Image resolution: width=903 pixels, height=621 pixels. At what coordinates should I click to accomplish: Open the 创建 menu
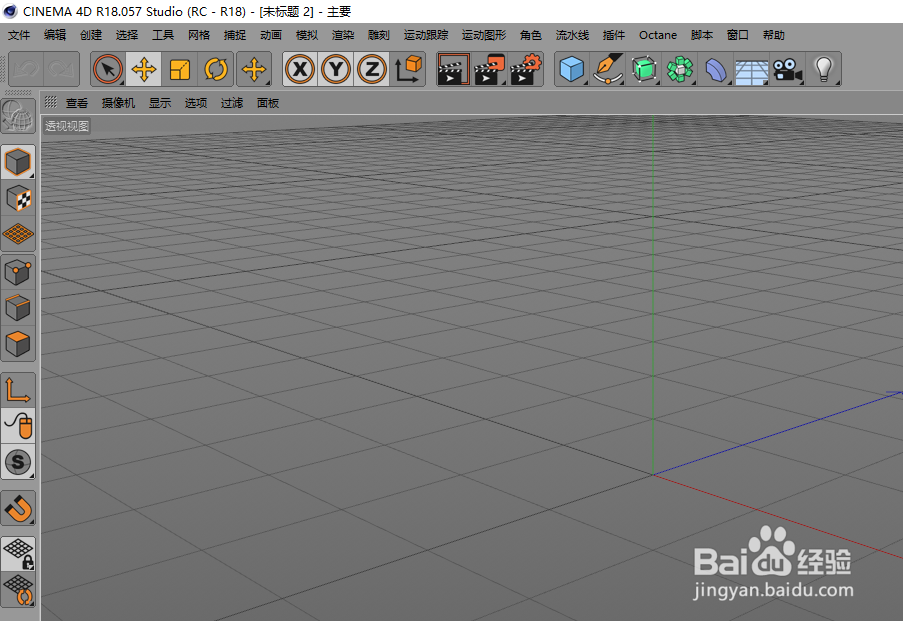pyautogui.click(x=91, y=35)
